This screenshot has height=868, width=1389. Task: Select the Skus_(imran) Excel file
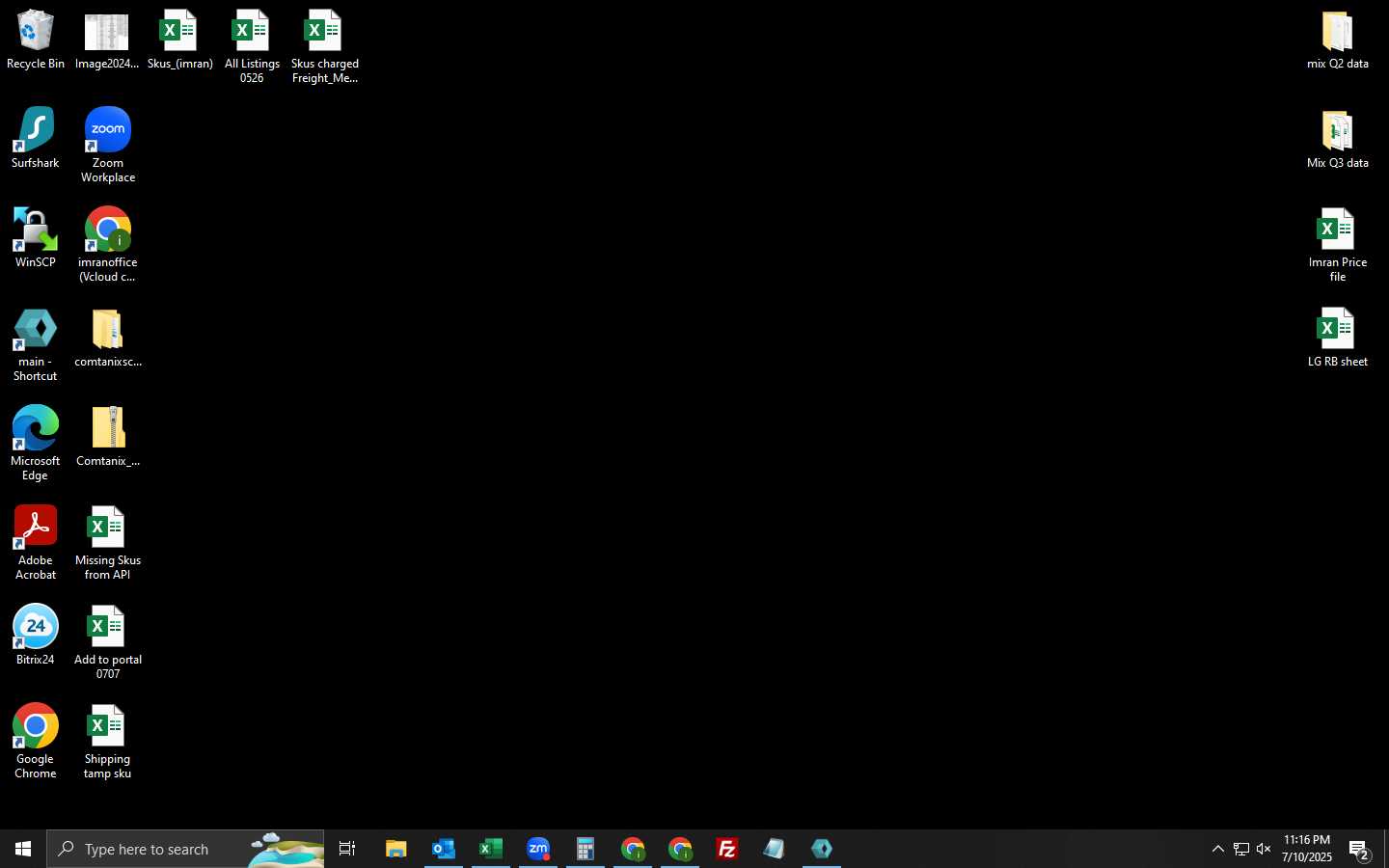tap(179, 41)
